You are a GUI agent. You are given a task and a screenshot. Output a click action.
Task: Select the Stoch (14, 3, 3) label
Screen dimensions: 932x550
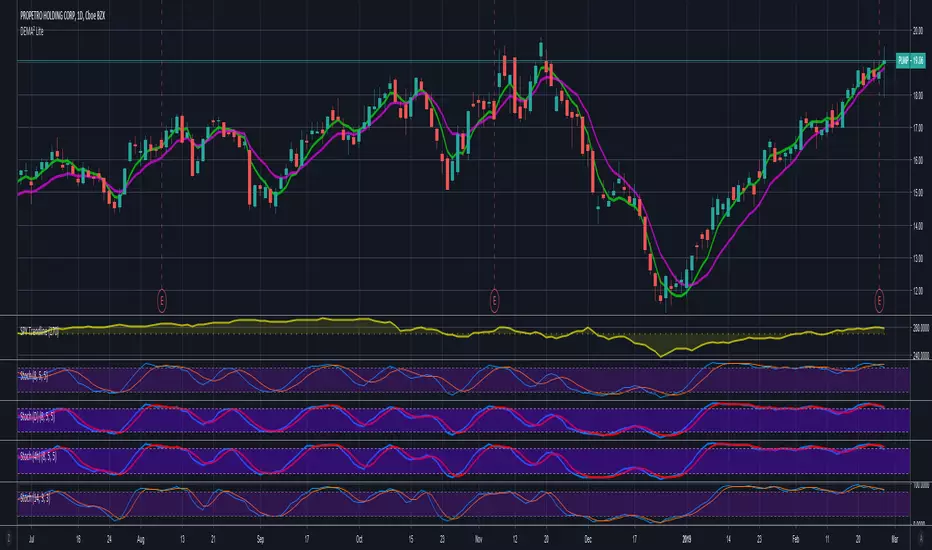coord(35,498)
